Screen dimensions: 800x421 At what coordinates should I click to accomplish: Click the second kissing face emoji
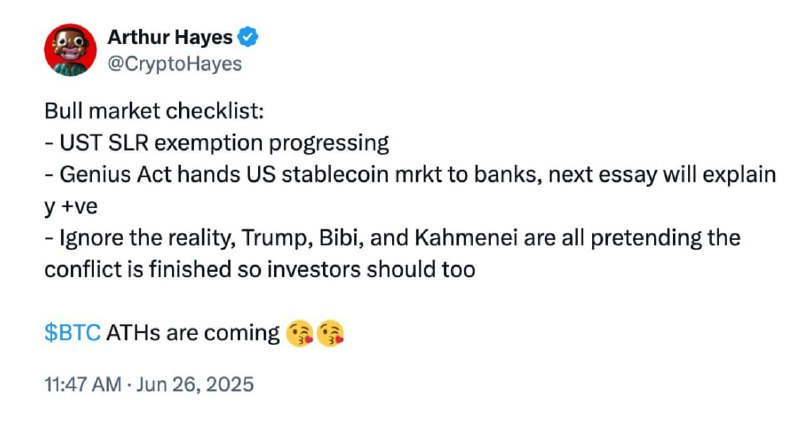(x=330, y=334)
